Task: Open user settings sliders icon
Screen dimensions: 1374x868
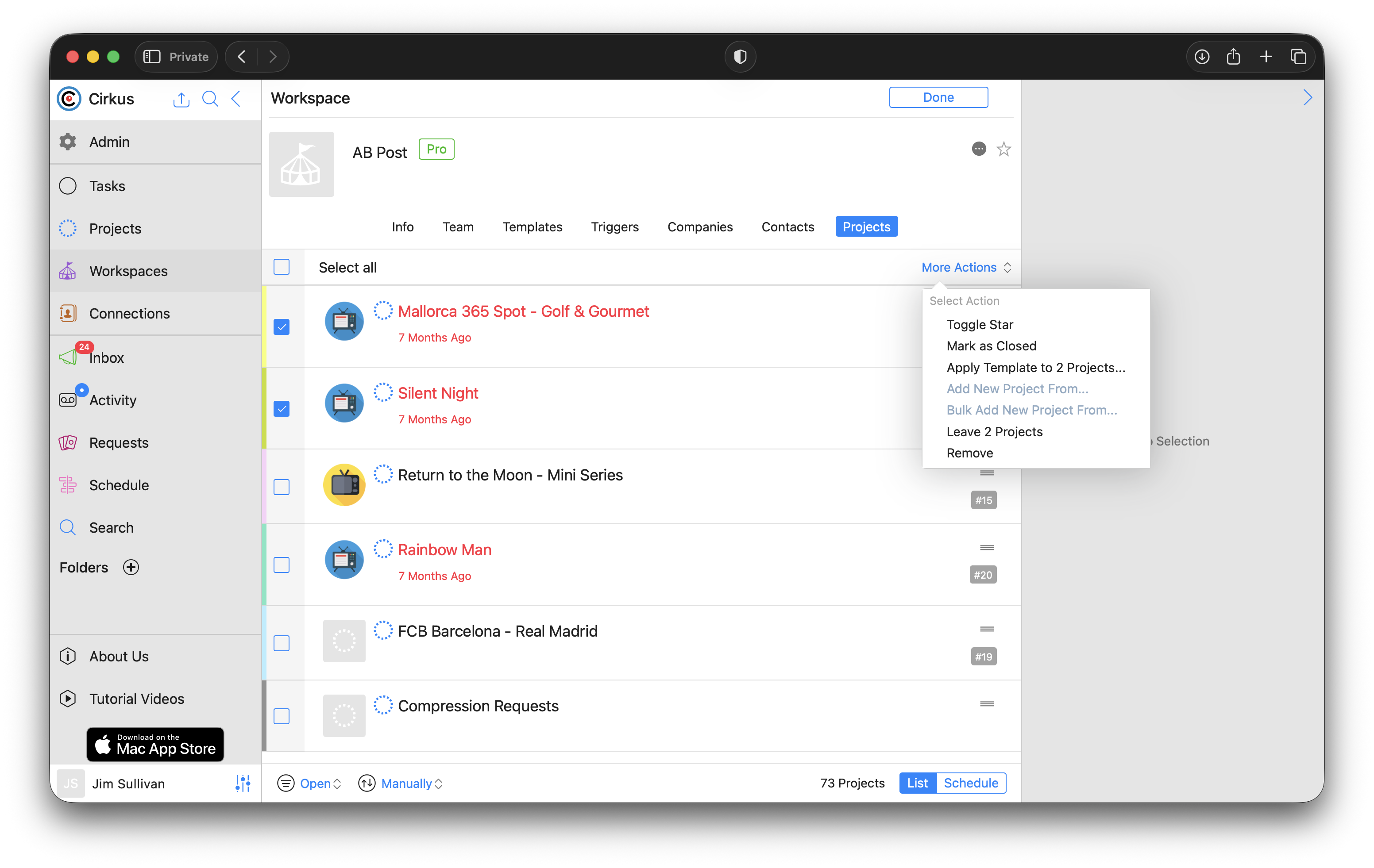Action: tap(243, 783)
